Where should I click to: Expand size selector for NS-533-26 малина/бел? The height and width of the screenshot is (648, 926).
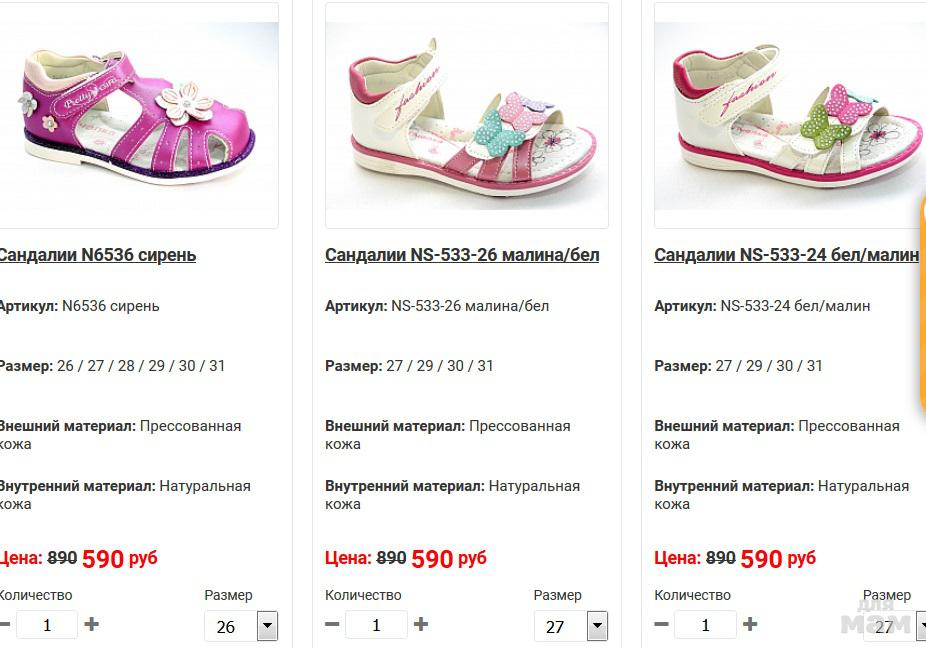[x=597, y=627]
